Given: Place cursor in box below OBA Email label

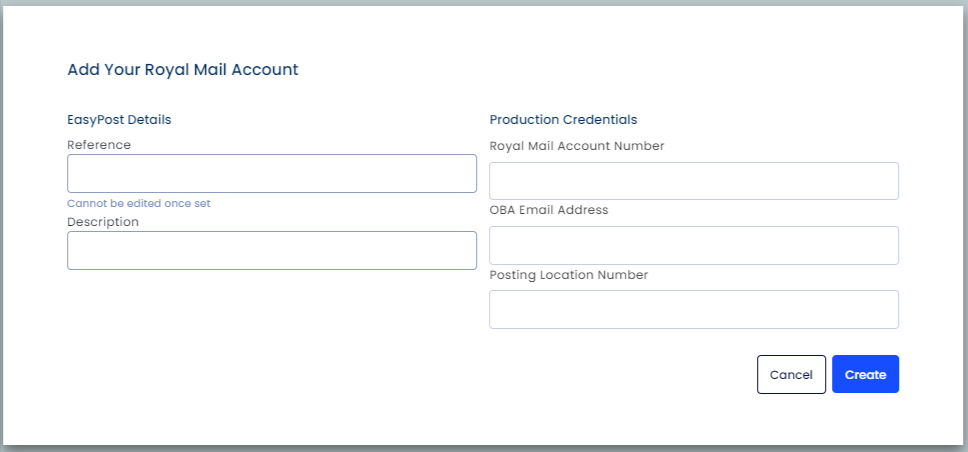Looking at the screenshot, I should (x=694, y=245).
